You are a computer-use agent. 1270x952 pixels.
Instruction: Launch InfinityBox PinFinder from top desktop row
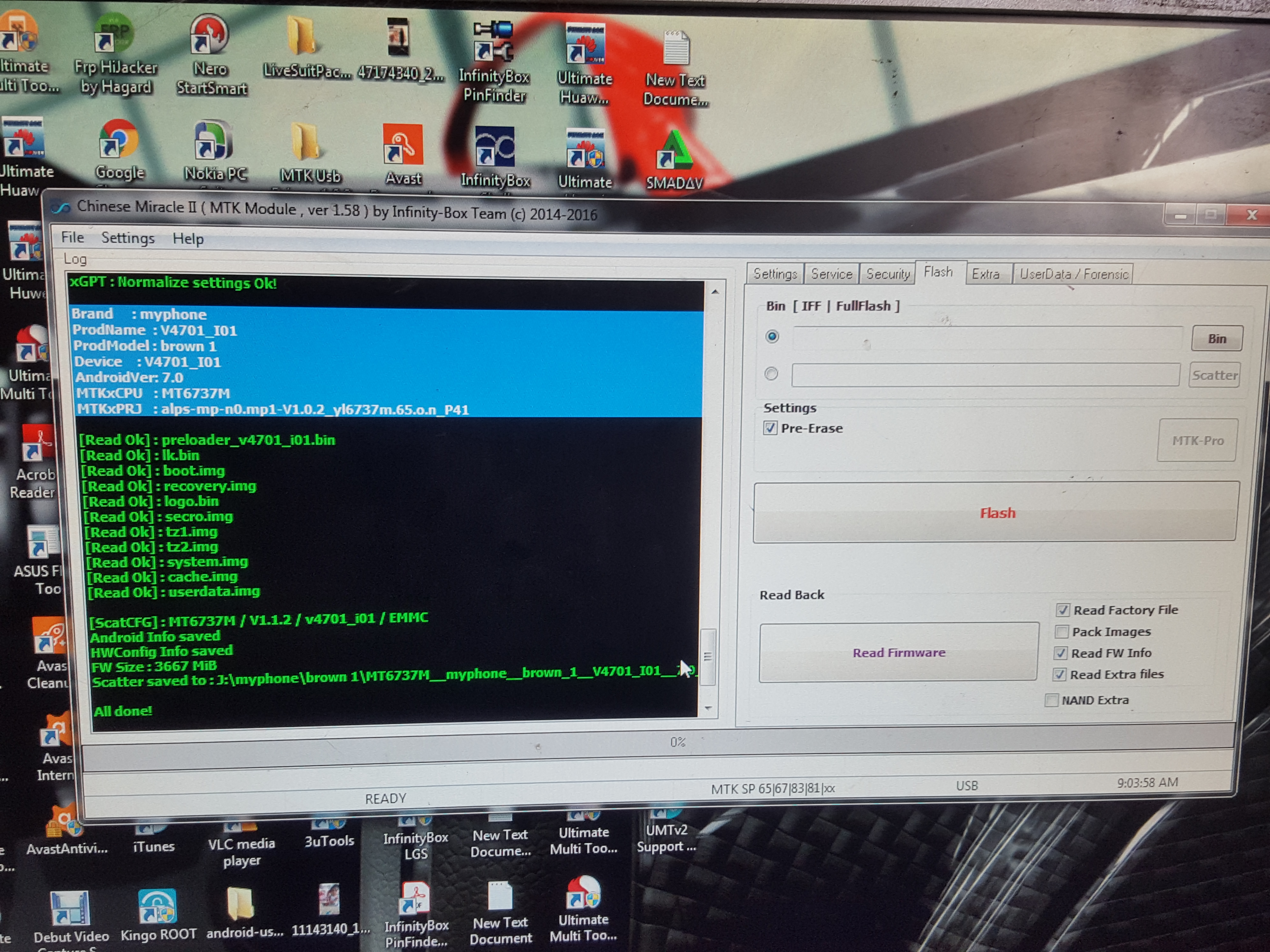click(x=494, y=61)
